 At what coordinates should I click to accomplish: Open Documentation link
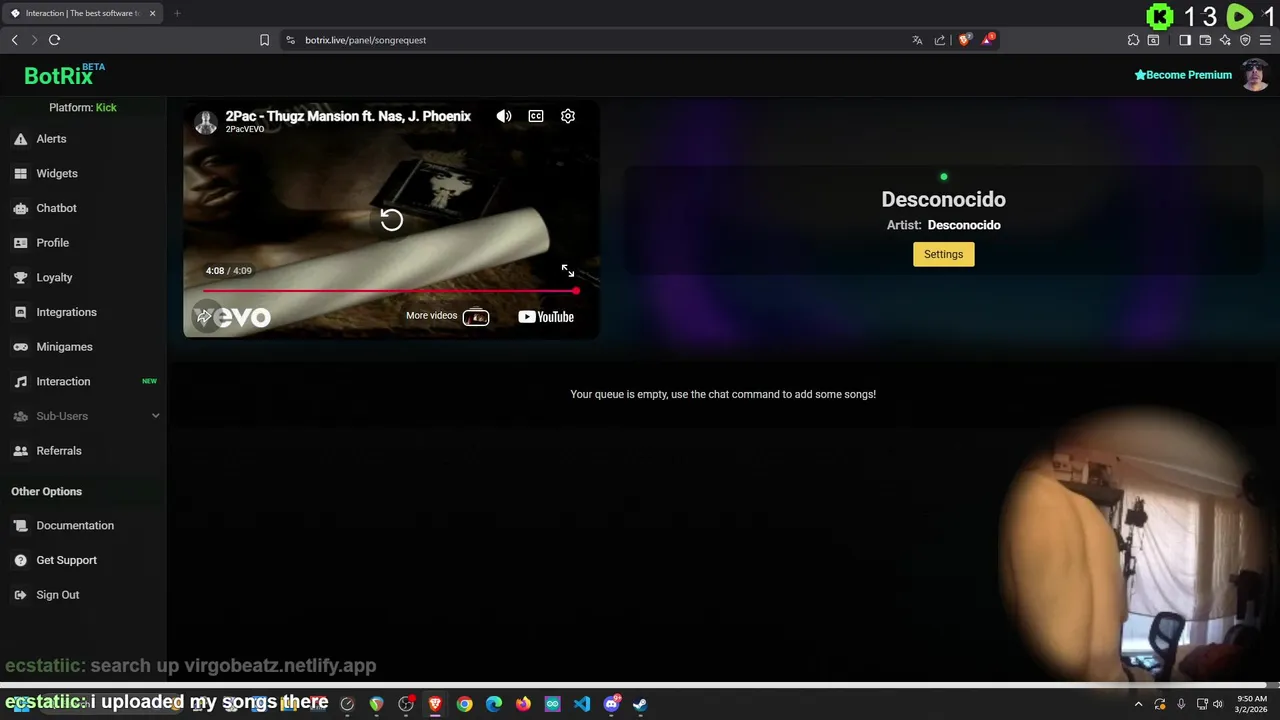(x=75, y=526)
